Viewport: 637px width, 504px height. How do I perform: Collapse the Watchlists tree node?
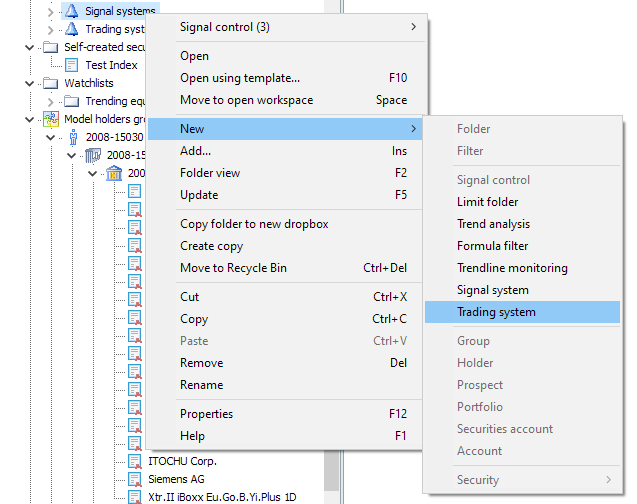[31, 83]
